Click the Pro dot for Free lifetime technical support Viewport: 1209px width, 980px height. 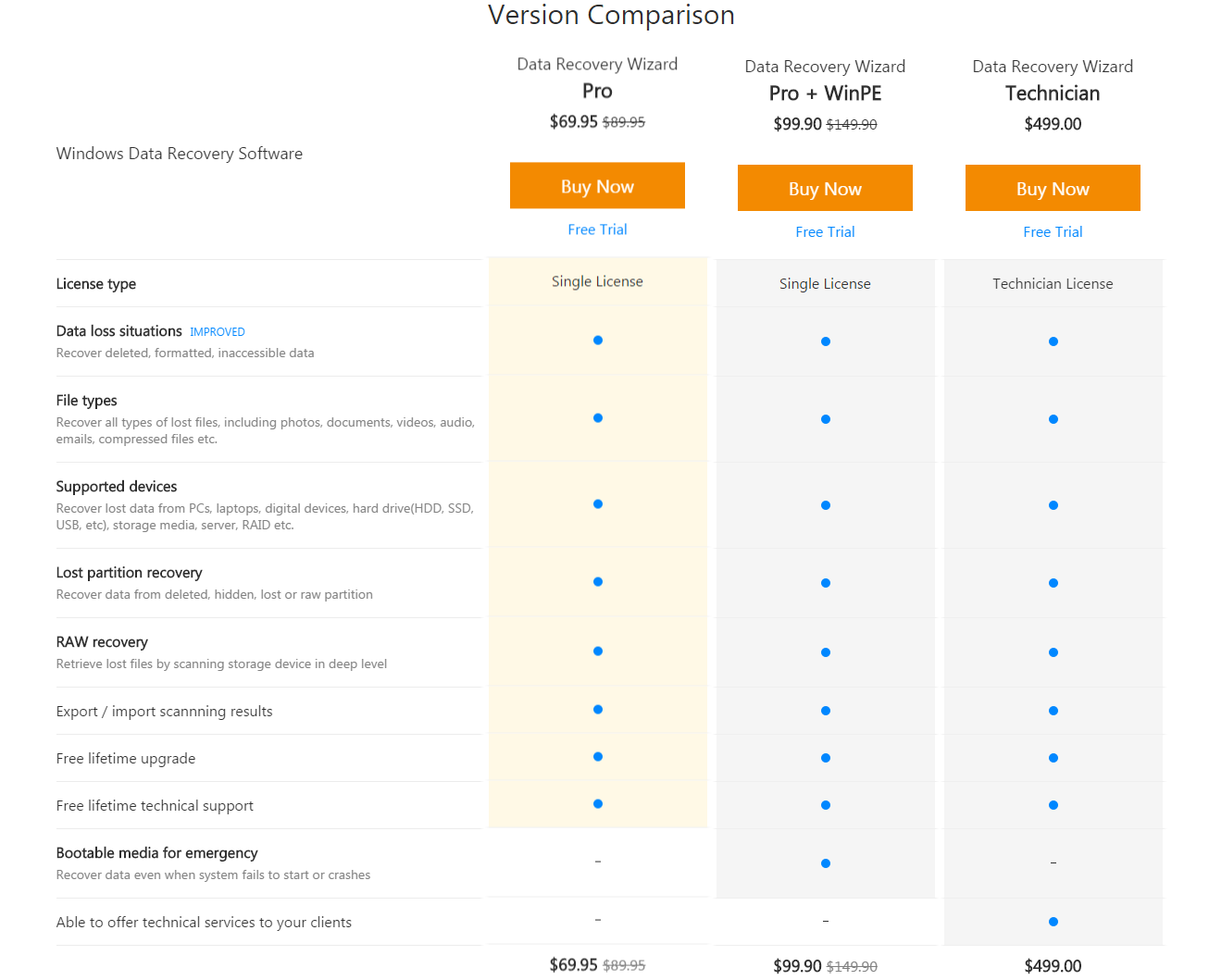(598, 804)
